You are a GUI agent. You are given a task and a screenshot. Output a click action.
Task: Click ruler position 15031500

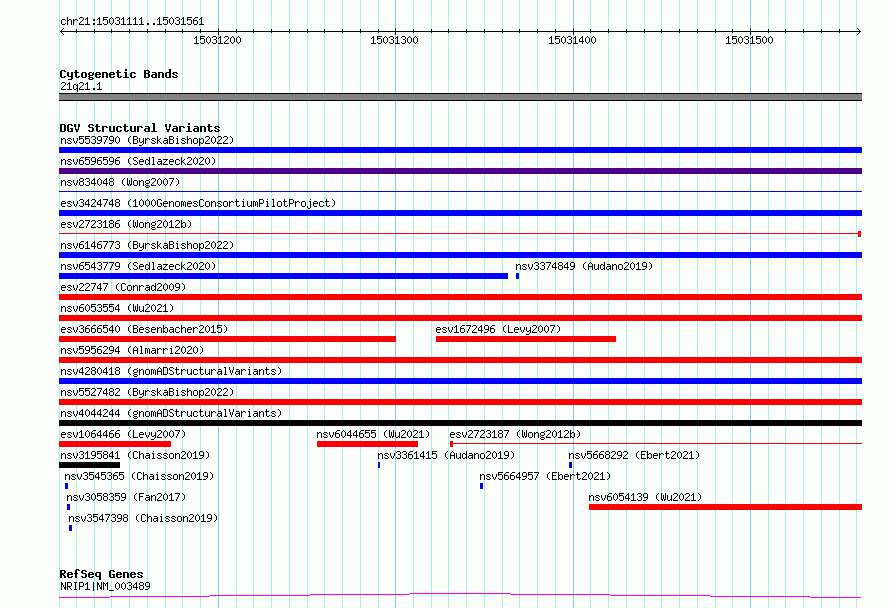point(749,40)
